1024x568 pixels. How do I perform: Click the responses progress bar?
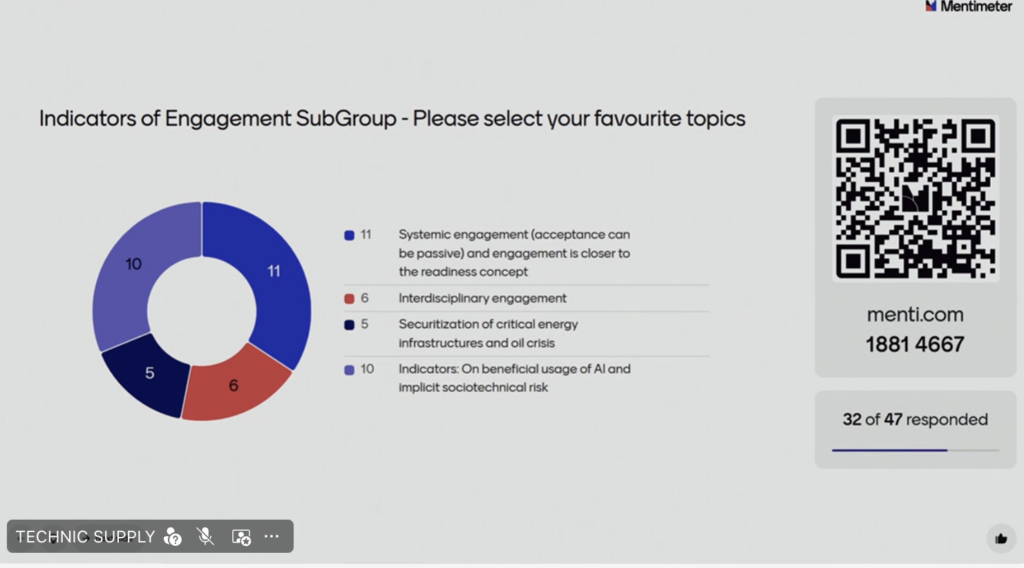915,450
